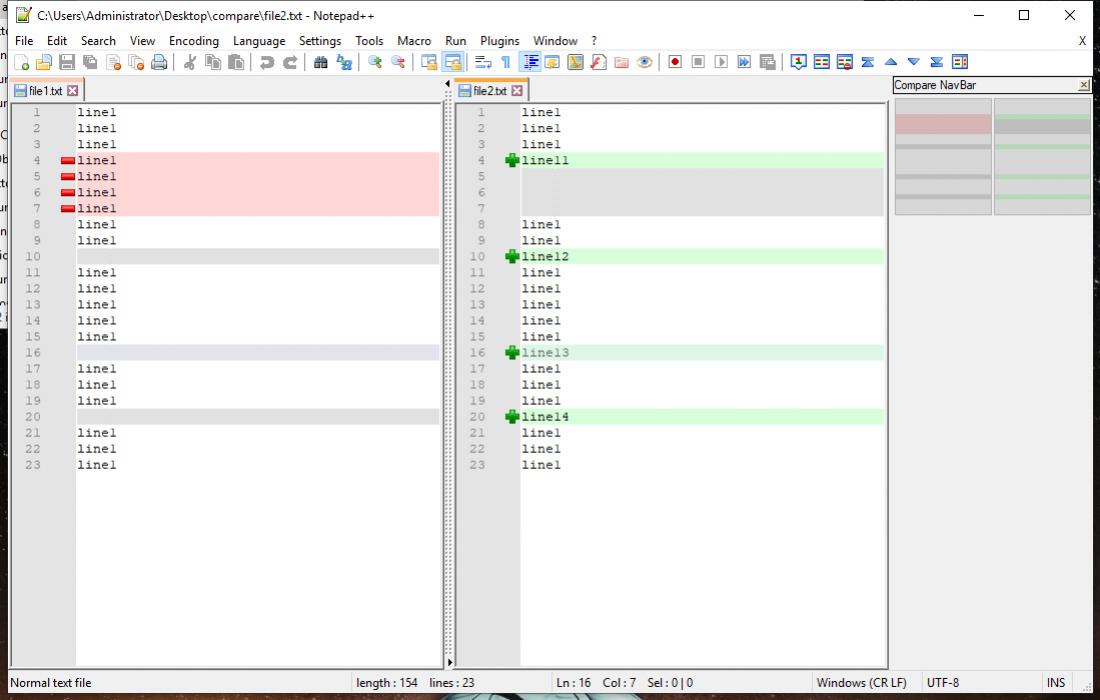Open Folder as Workspace icon
This screenshot has width=1100, height=700.
[x=621, y=62]
